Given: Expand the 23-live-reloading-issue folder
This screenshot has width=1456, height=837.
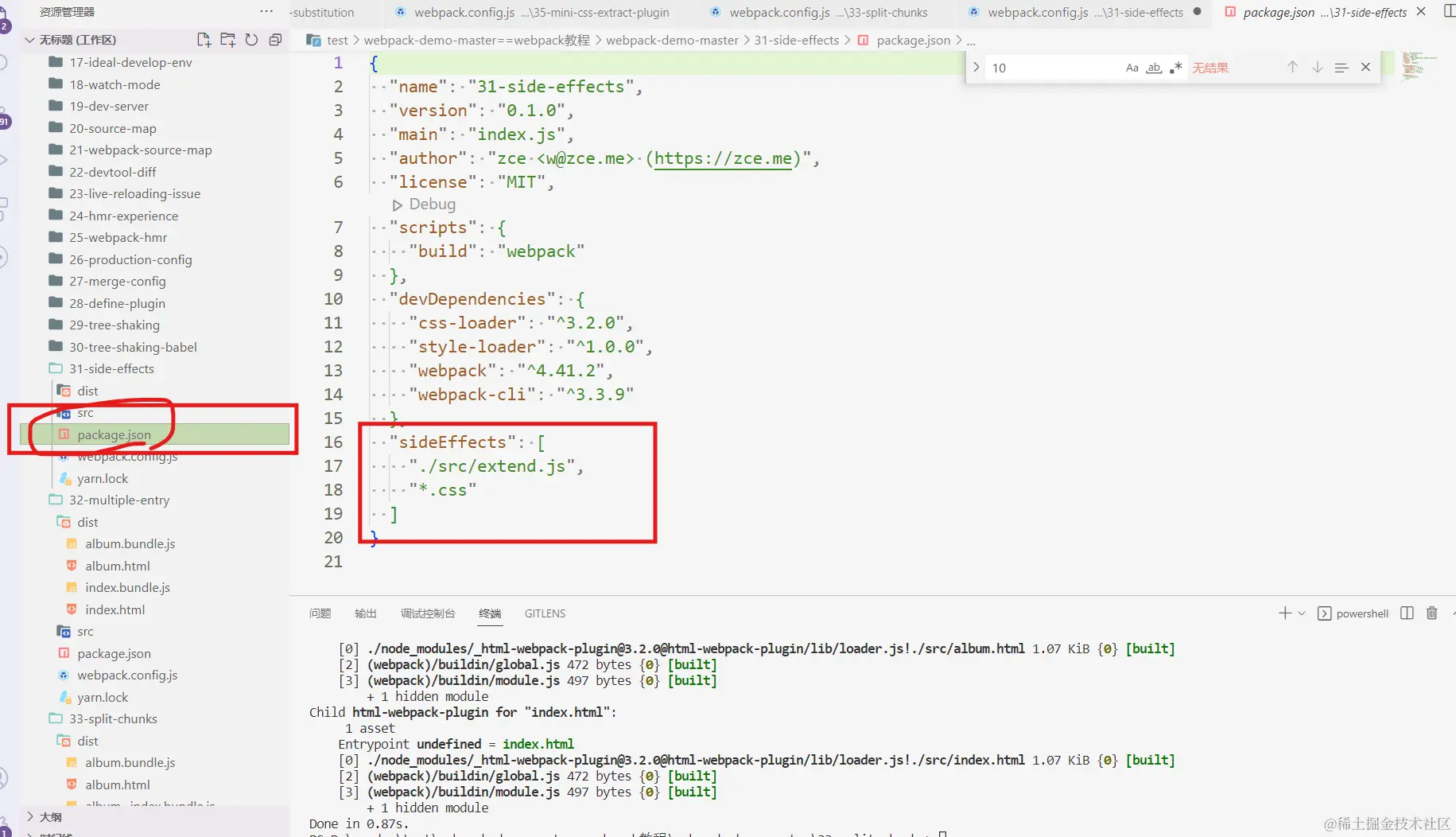Looking at the screenshot, I should (134, 193).
